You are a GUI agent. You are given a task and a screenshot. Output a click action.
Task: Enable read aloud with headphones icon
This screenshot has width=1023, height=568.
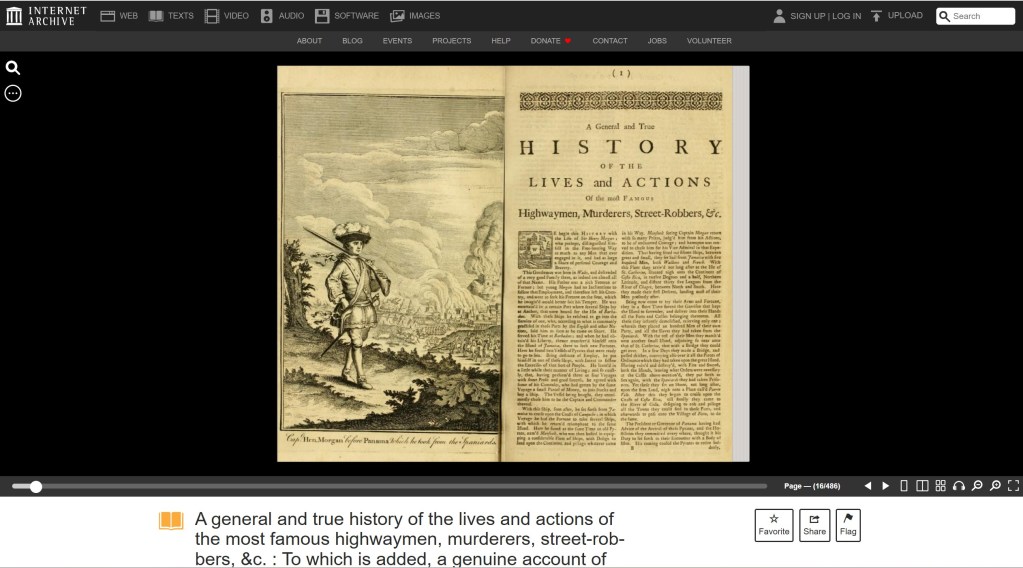(959, 486)
